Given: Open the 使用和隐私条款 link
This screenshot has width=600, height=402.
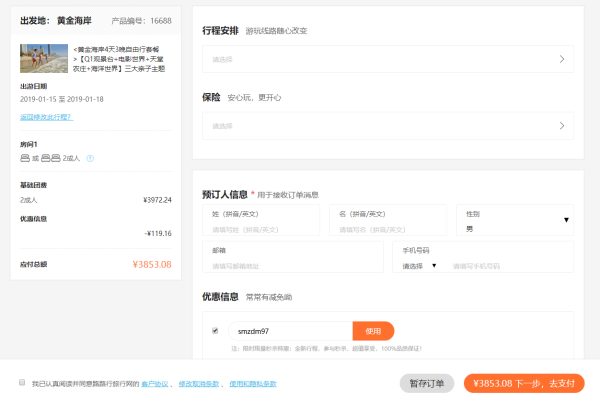Looking at the screenshot, I should point(253,384).
